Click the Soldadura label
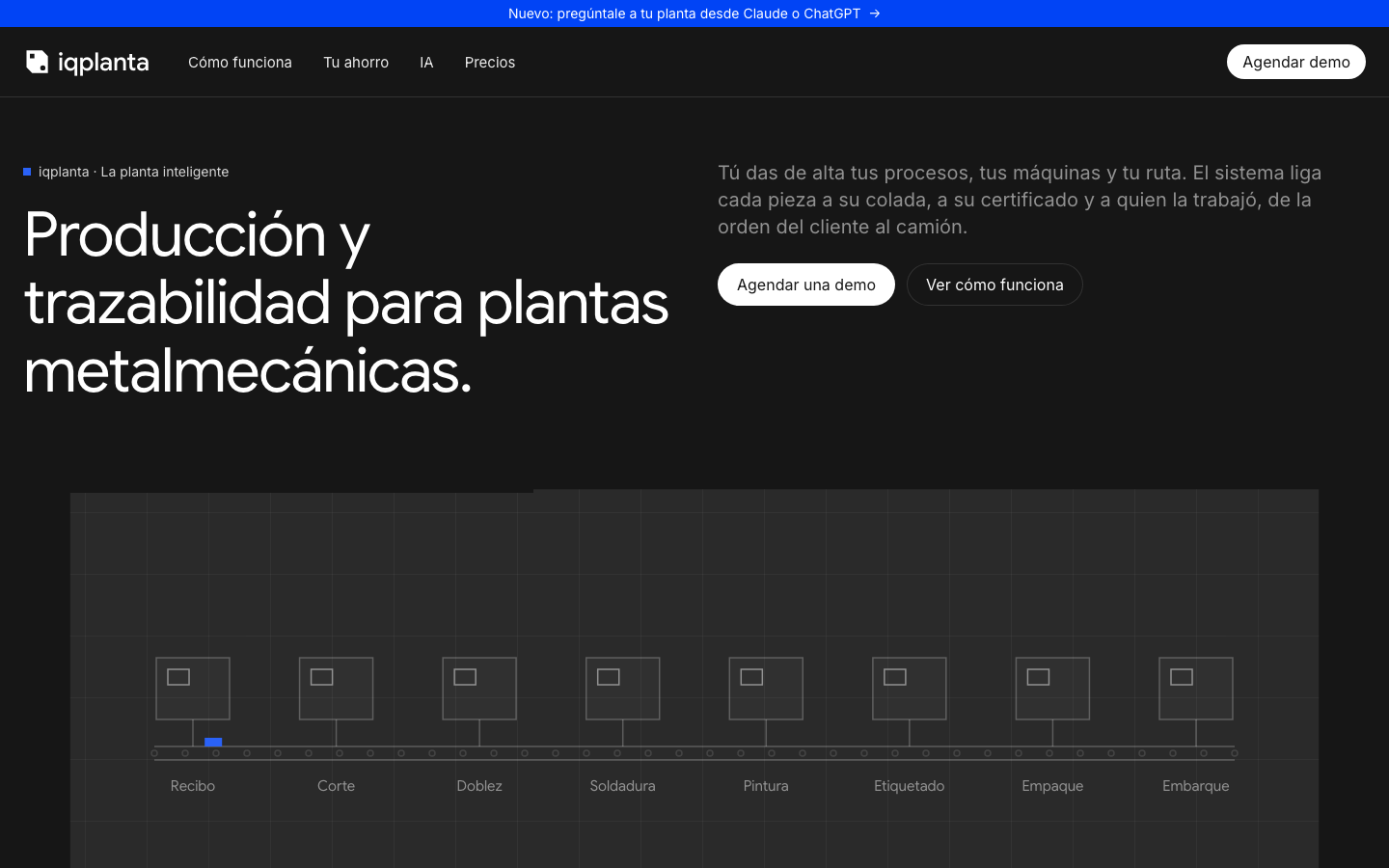Image resolution: width=1389 pixels, height=868 pixels. [623, 786]
